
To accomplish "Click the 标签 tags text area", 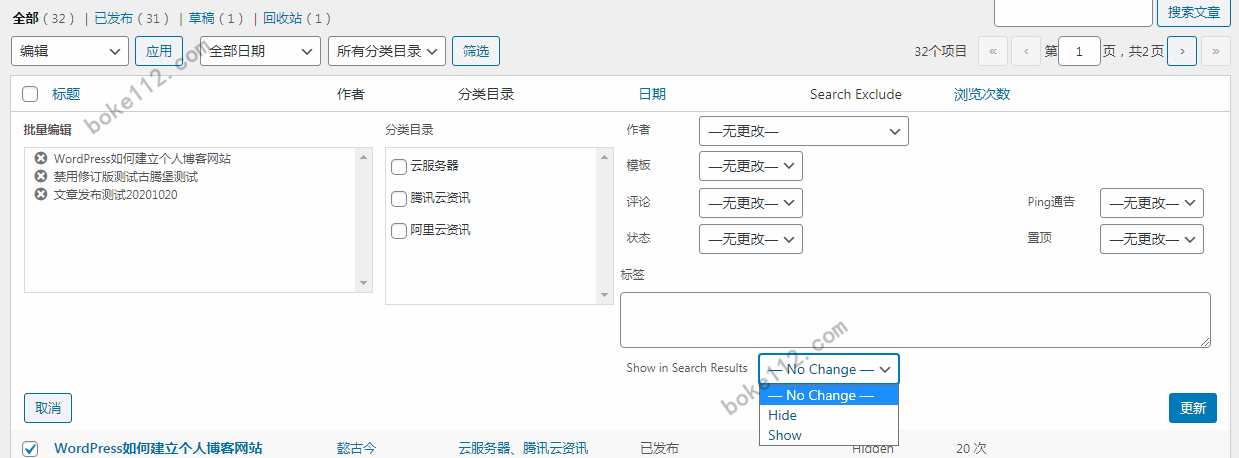I will [x=915, y=320].
